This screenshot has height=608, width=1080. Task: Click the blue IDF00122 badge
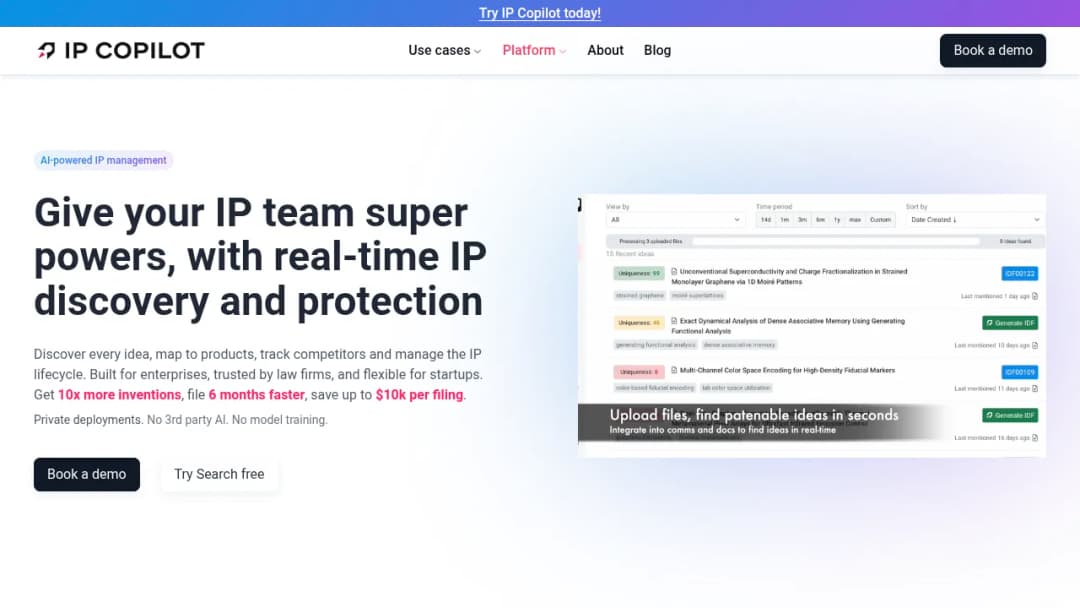coord(1019,273)
